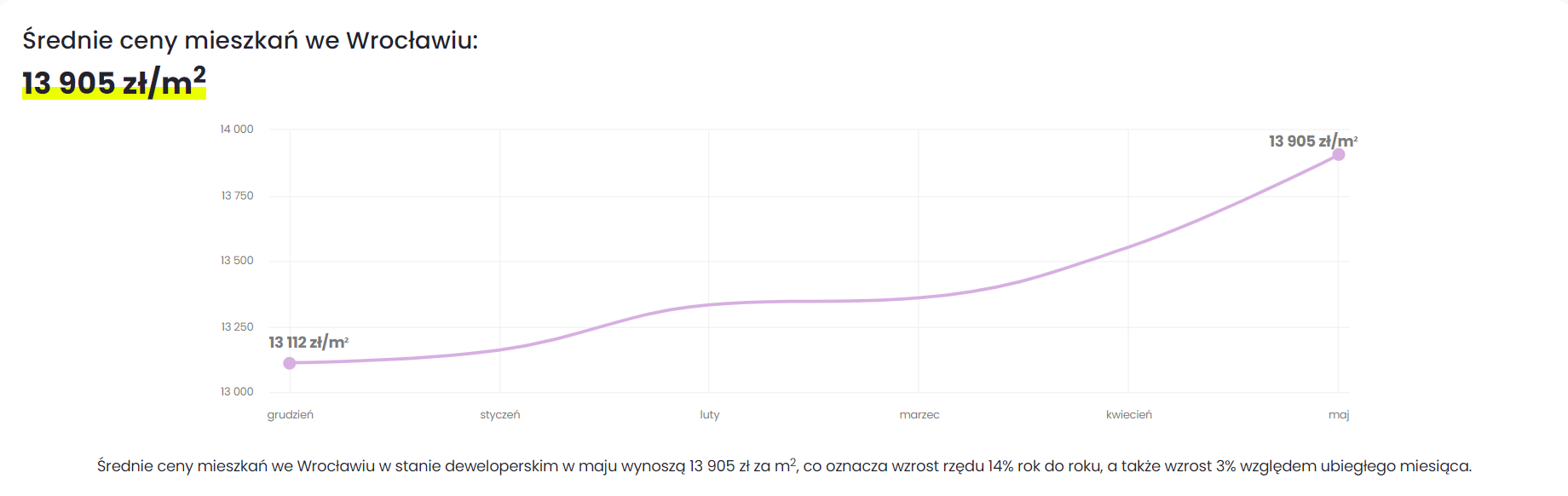The width and height of the screenshot is (1568, 496).
Task: Select the 'grudzień' x-axis label
Action: click(291, 415)
